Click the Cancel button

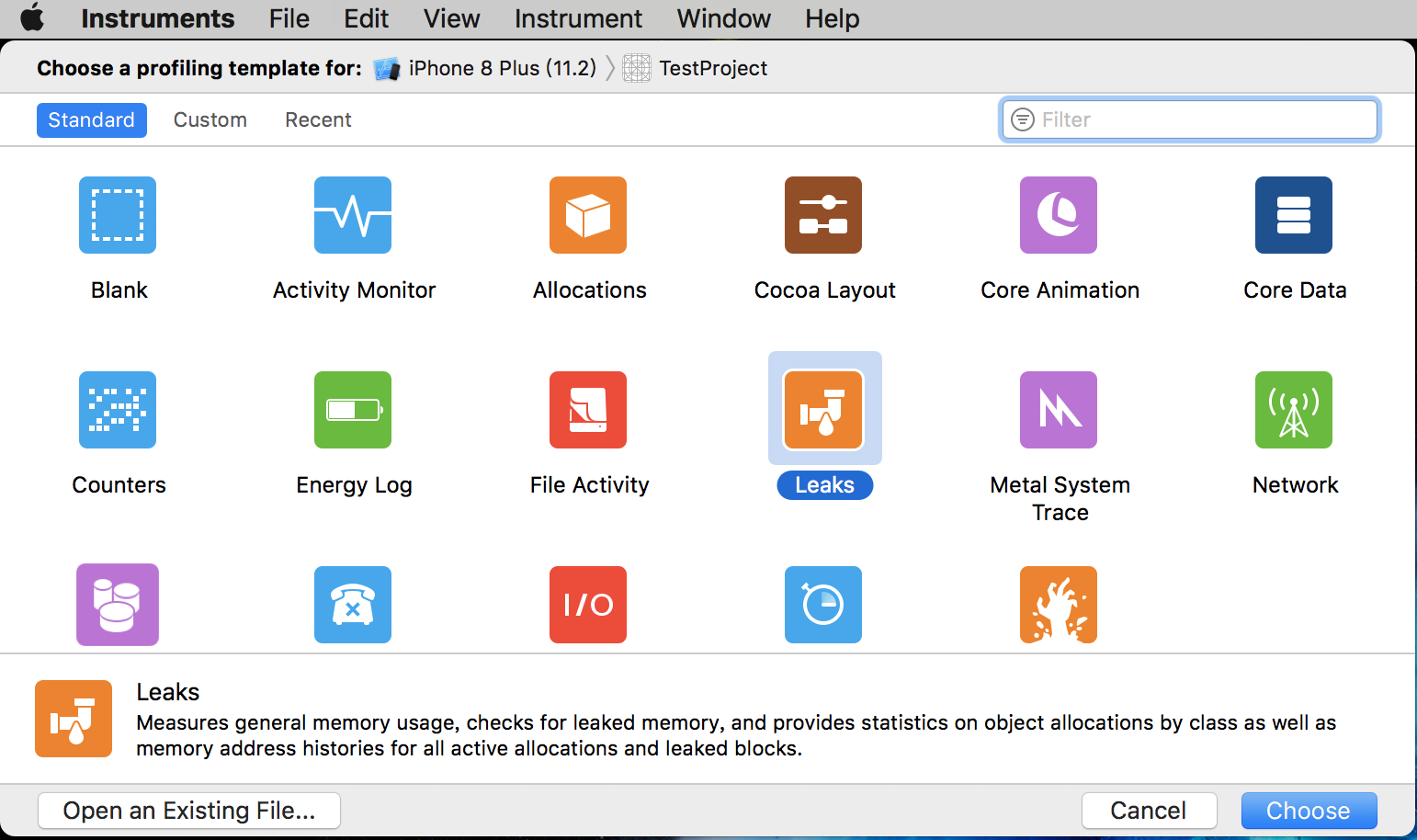[x=1149, y=811]
